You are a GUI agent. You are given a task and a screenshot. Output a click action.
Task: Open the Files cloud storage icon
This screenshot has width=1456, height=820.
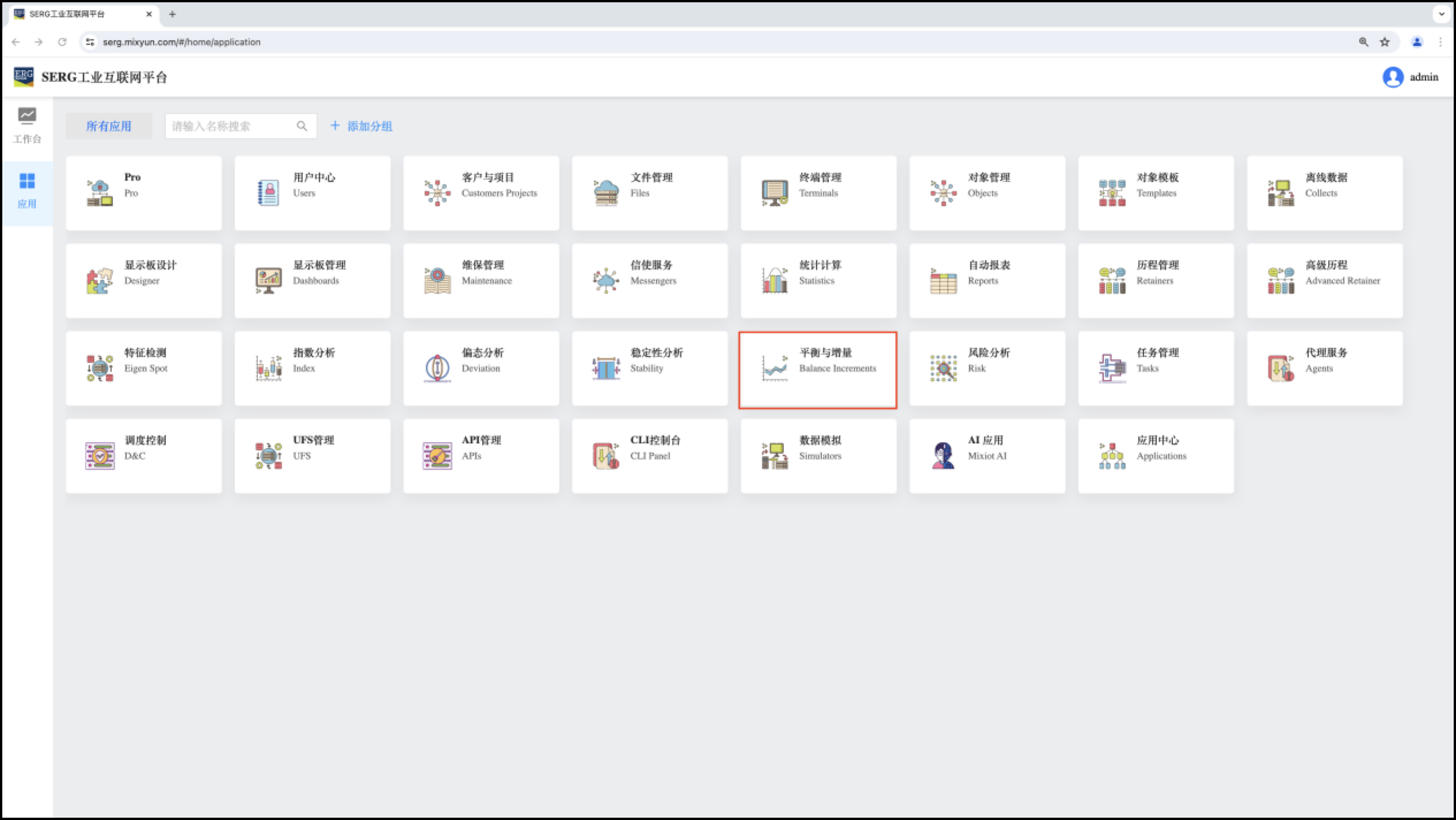[606, 193]
